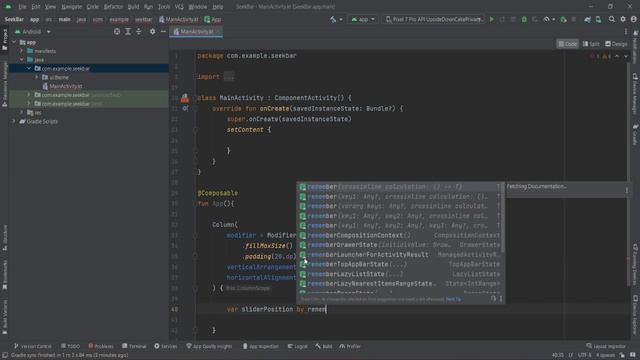The height and width of the screenshot is (360, 640).
Task: Click Next Tip link in completion popup
Action: point(453,299)
